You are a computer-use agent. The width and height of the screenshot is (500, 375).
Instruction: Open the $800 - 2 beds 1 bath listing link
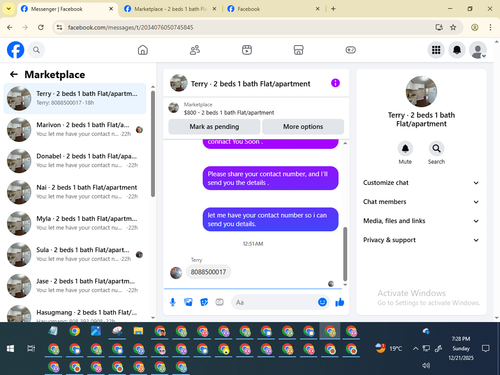pyautogui.click(x=229, y=113)
